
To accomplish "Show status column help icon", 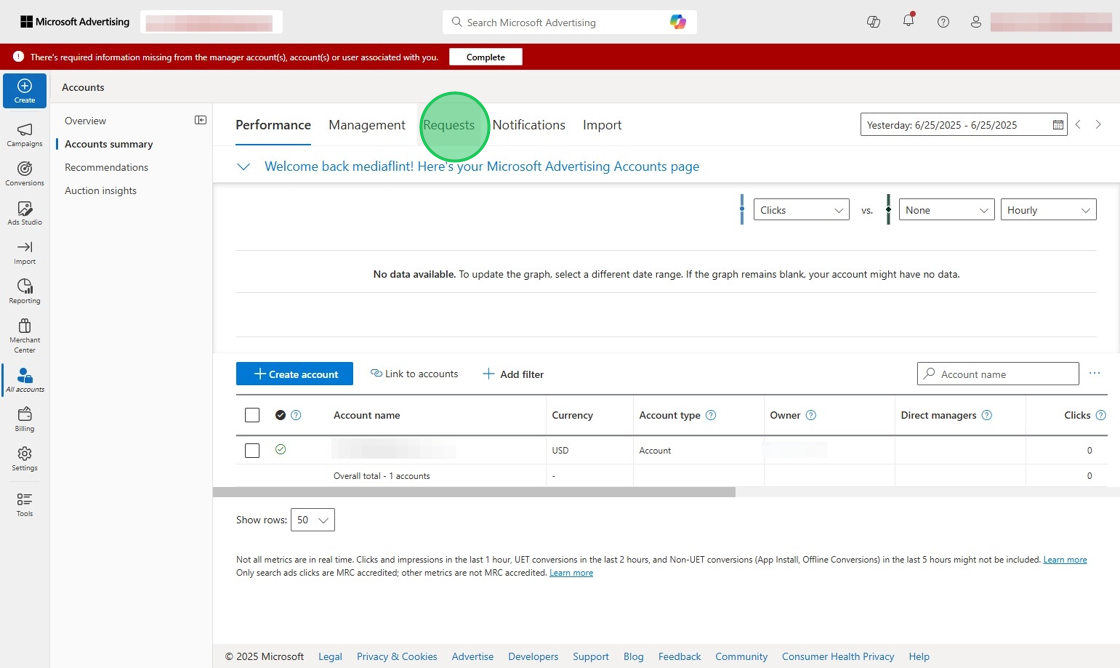I will click(296, 415).
